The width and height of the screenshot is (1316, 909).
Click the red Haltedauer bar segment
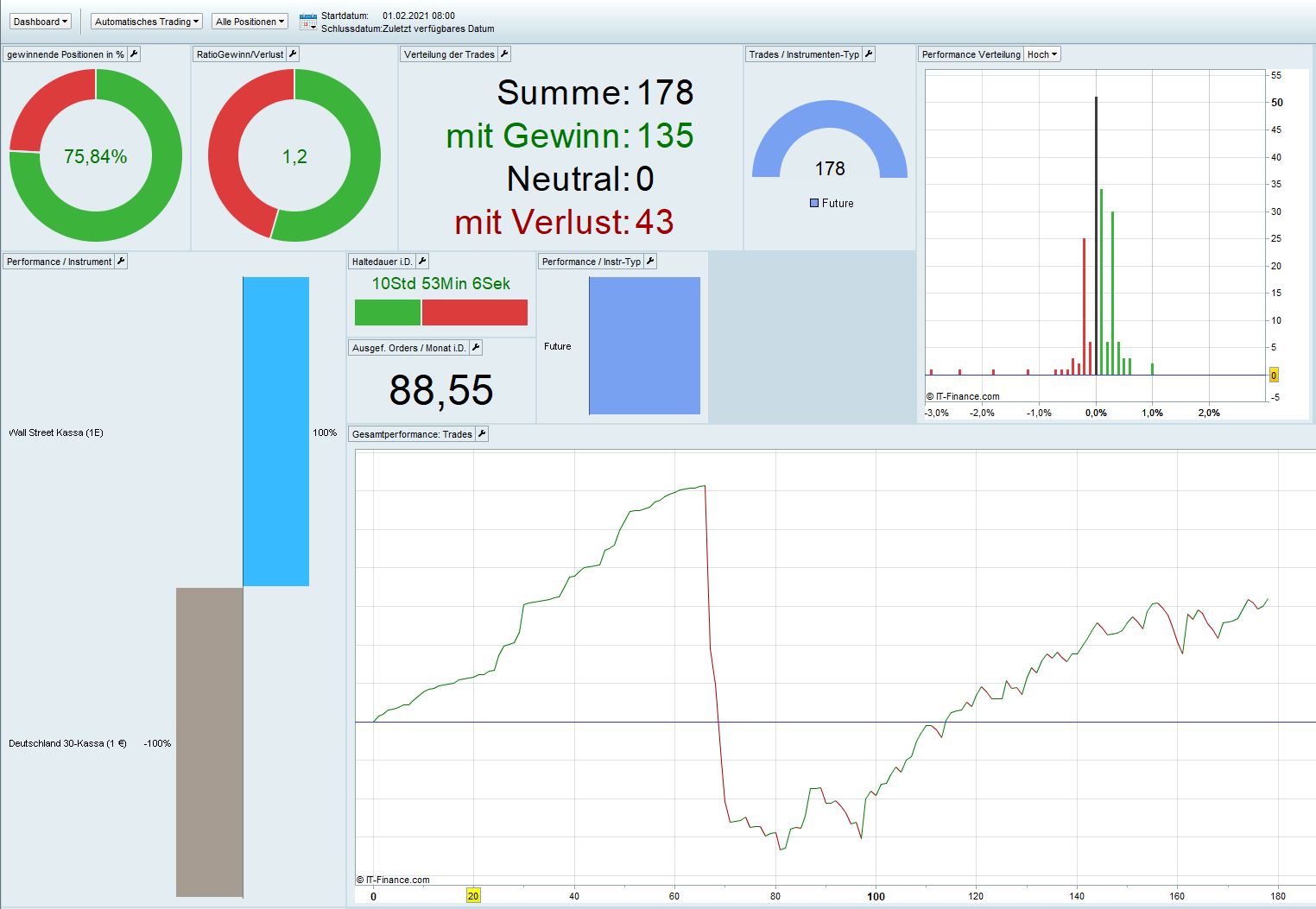pos(475,312)
